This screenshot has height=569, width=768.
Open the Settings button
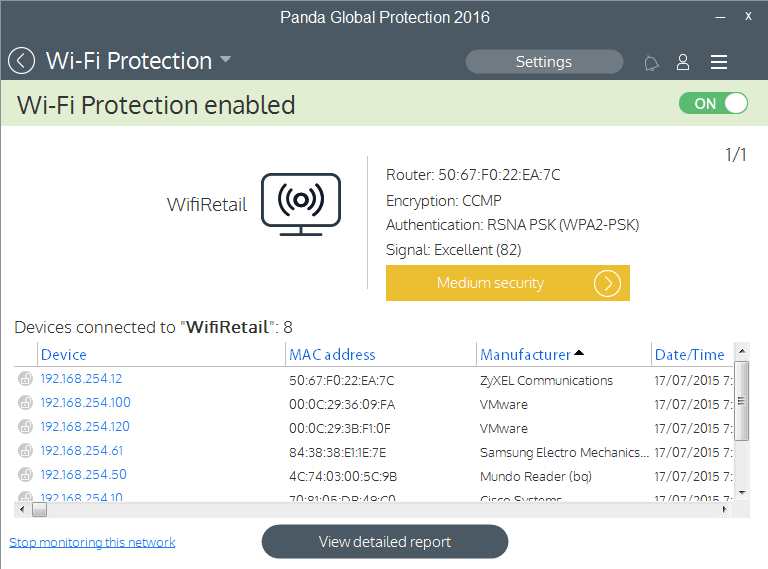pos(544,62)
